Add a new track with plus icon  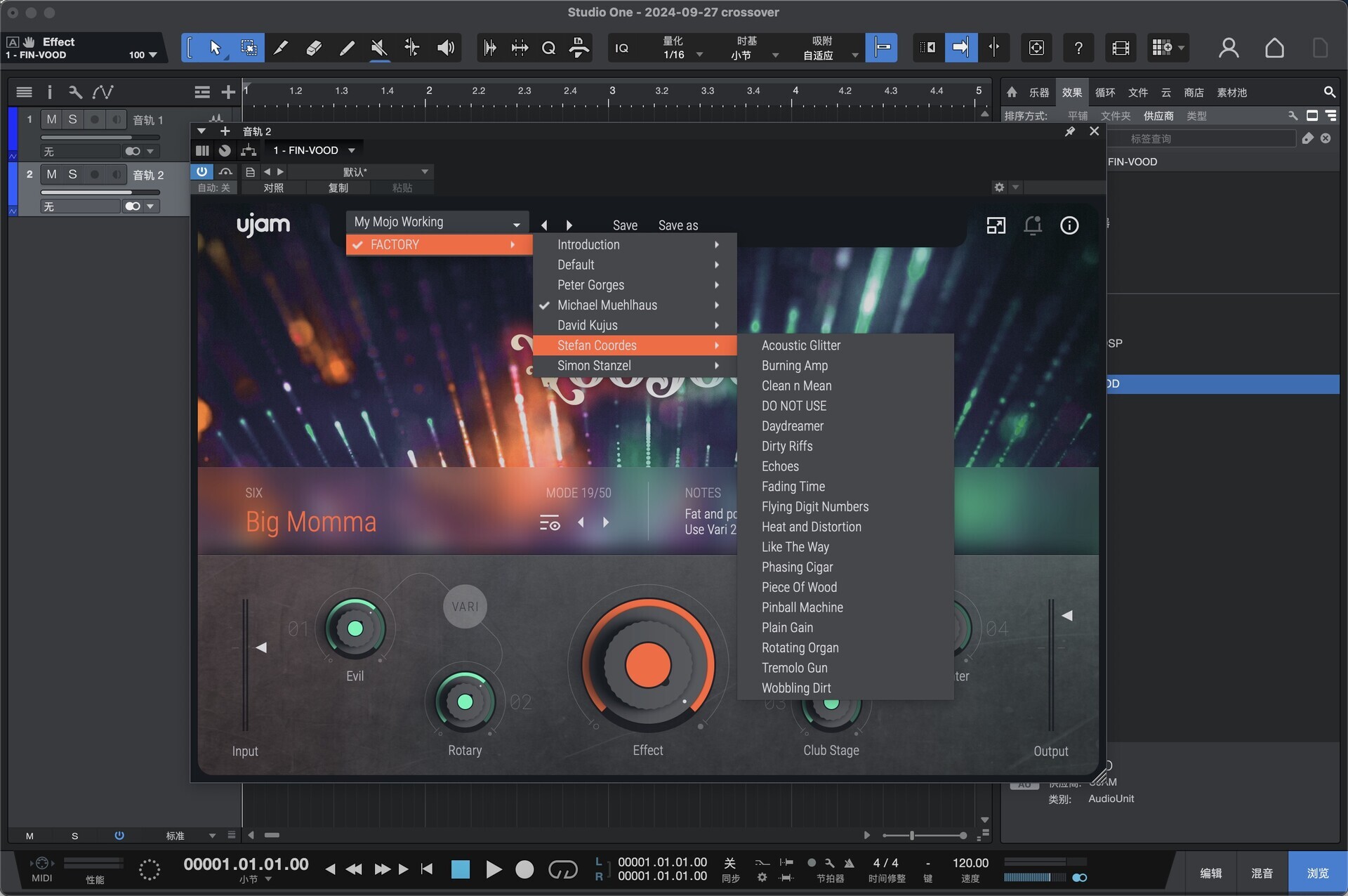[228, 92]
